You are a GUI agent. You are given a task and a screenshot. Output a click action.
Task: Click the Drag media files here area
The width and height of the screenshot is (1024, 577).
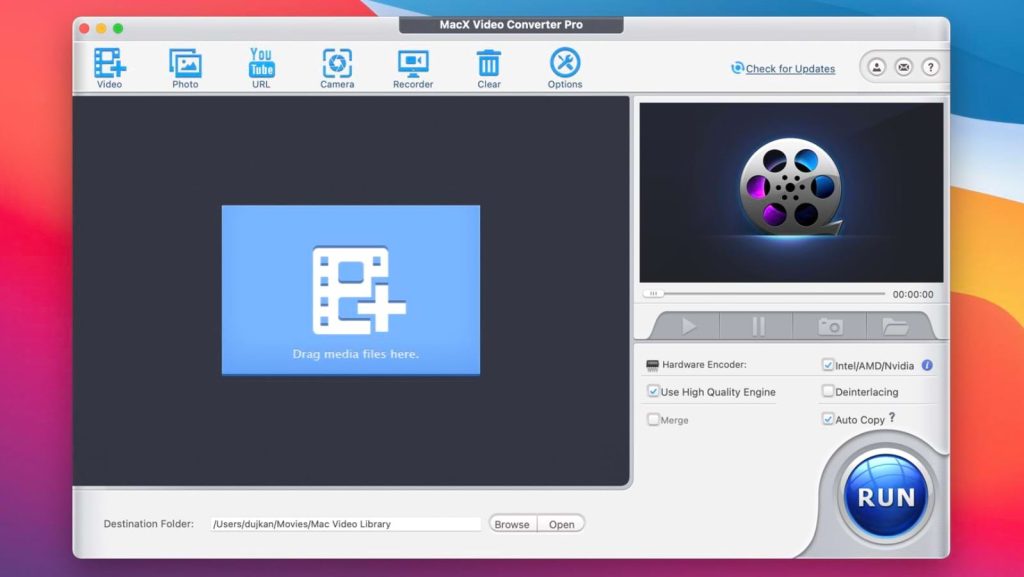click(351, 290)
